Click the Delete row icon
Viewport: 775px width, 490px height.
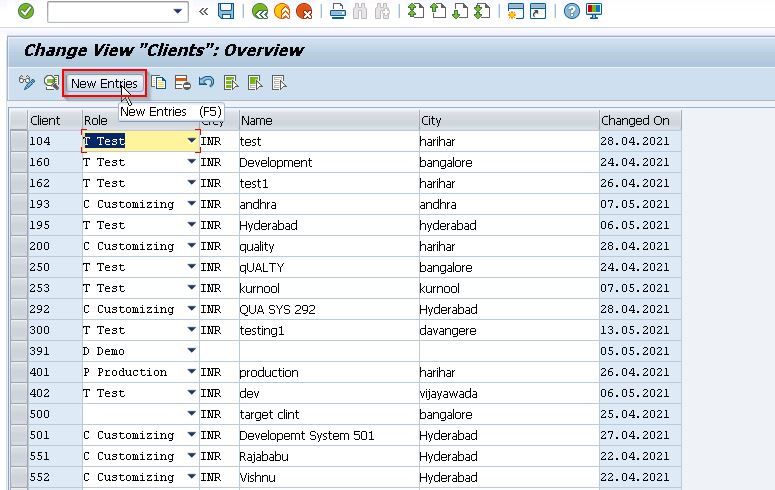pyautogui.click(x=182, y=83)
